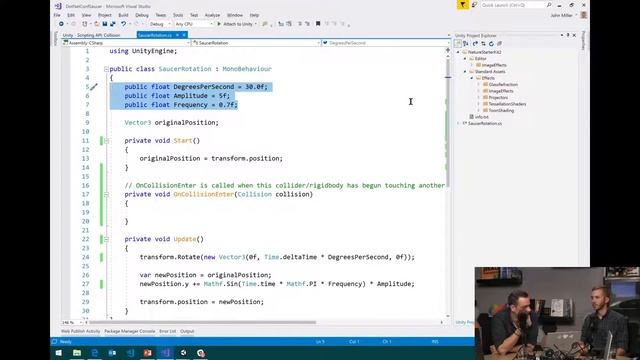Select the Projectors folder
Screen dimensions: 640x360
(498, 98)
